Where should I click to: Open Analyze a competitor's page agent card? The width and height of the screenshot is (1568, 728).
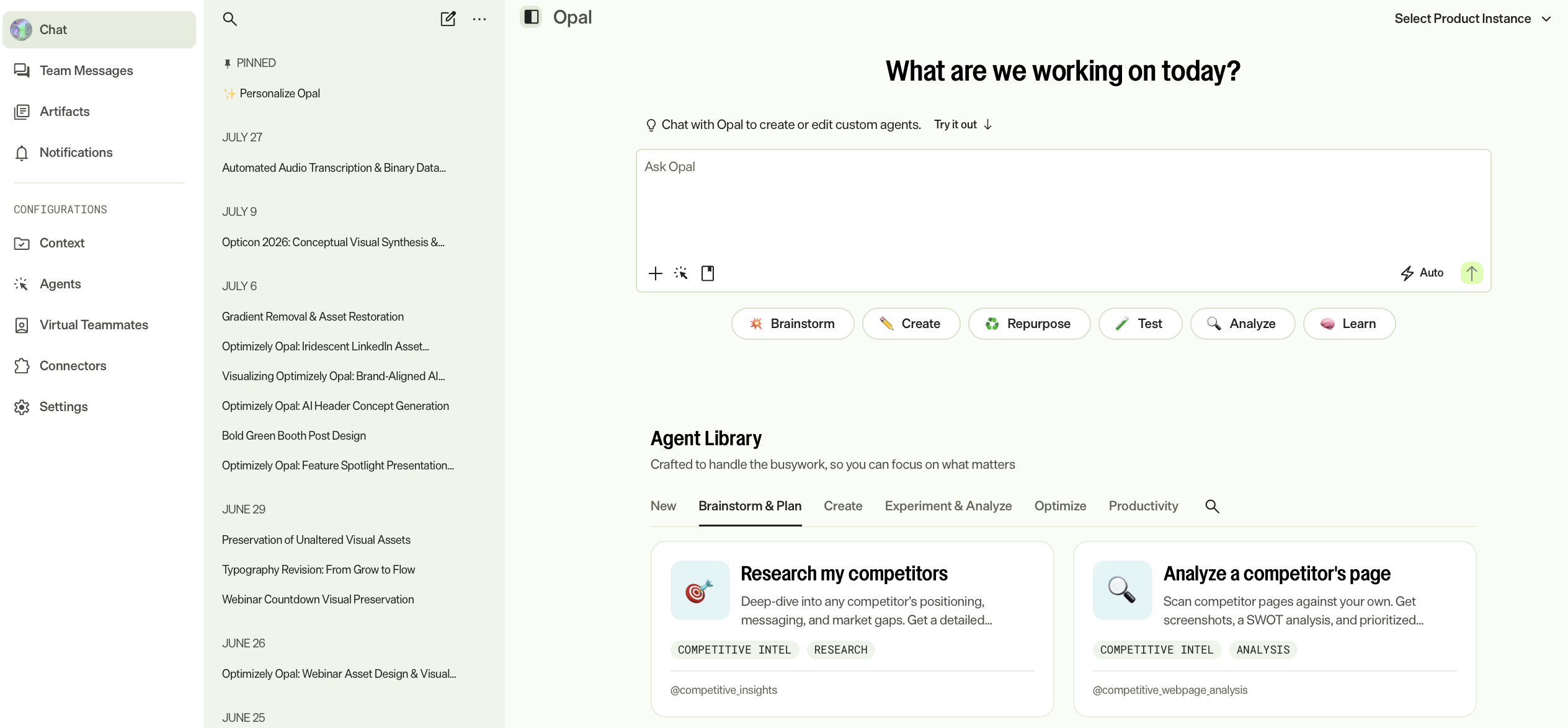click(x=1275, y=629)
